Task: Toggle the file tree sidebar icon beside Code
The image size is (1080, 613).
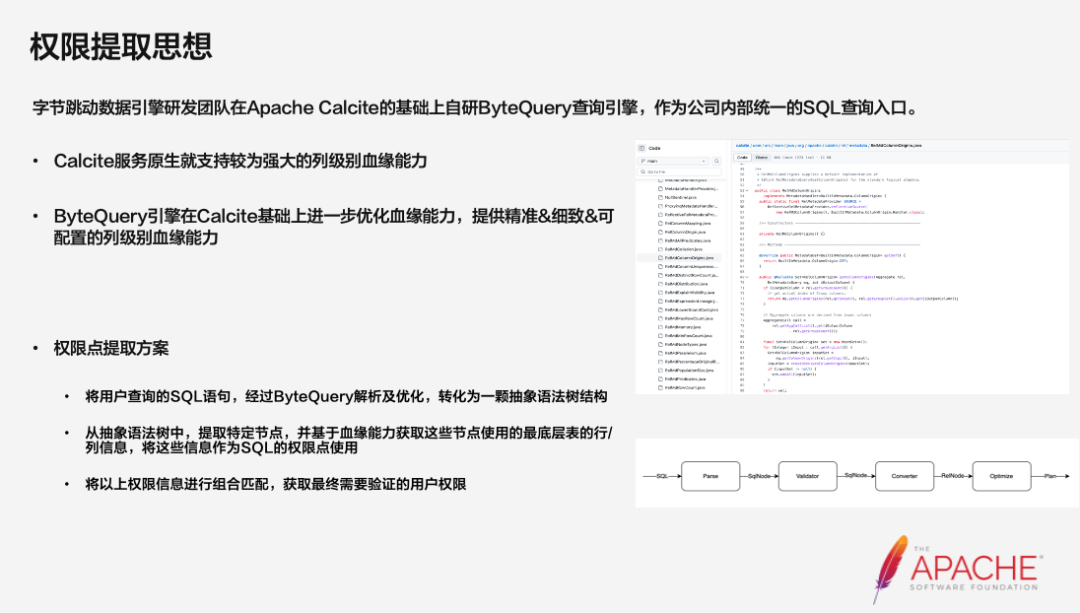Action: (641, 148)
